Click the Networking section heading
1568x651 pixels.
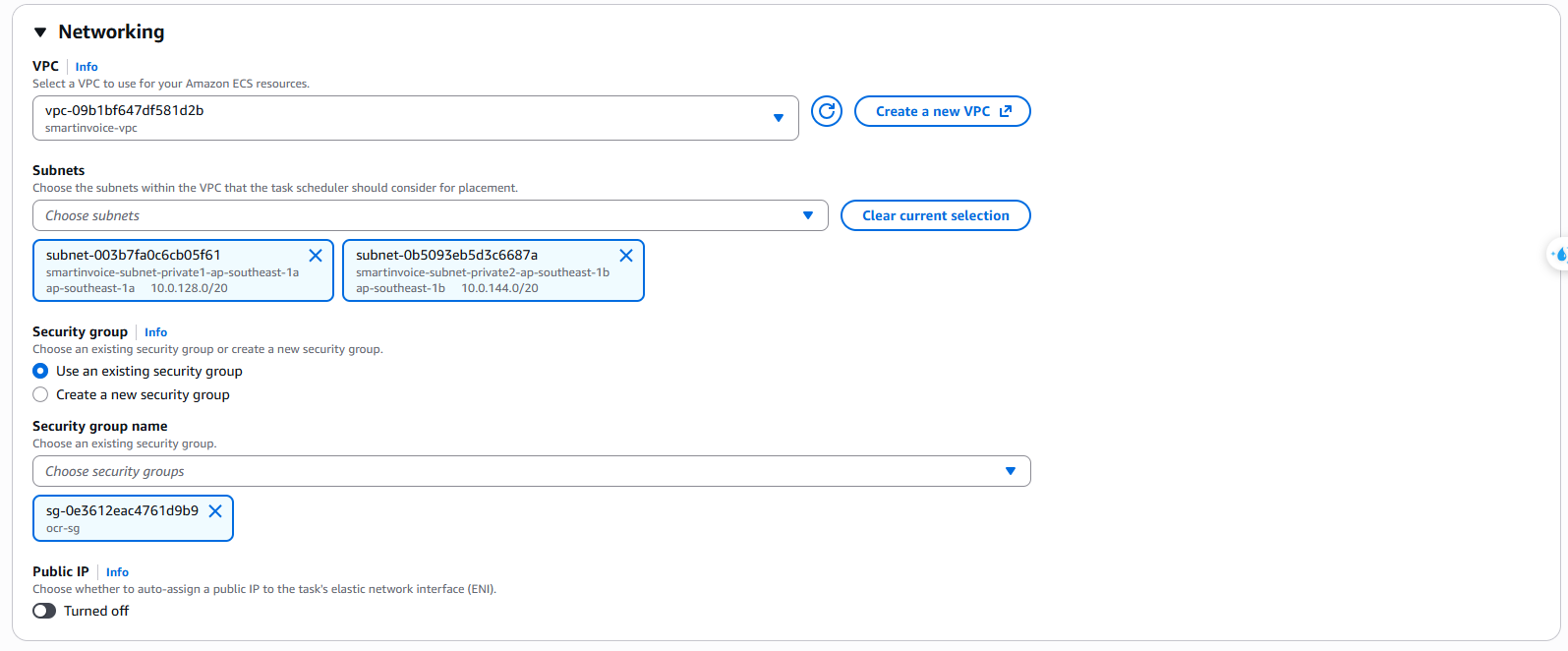coord(111,31)
